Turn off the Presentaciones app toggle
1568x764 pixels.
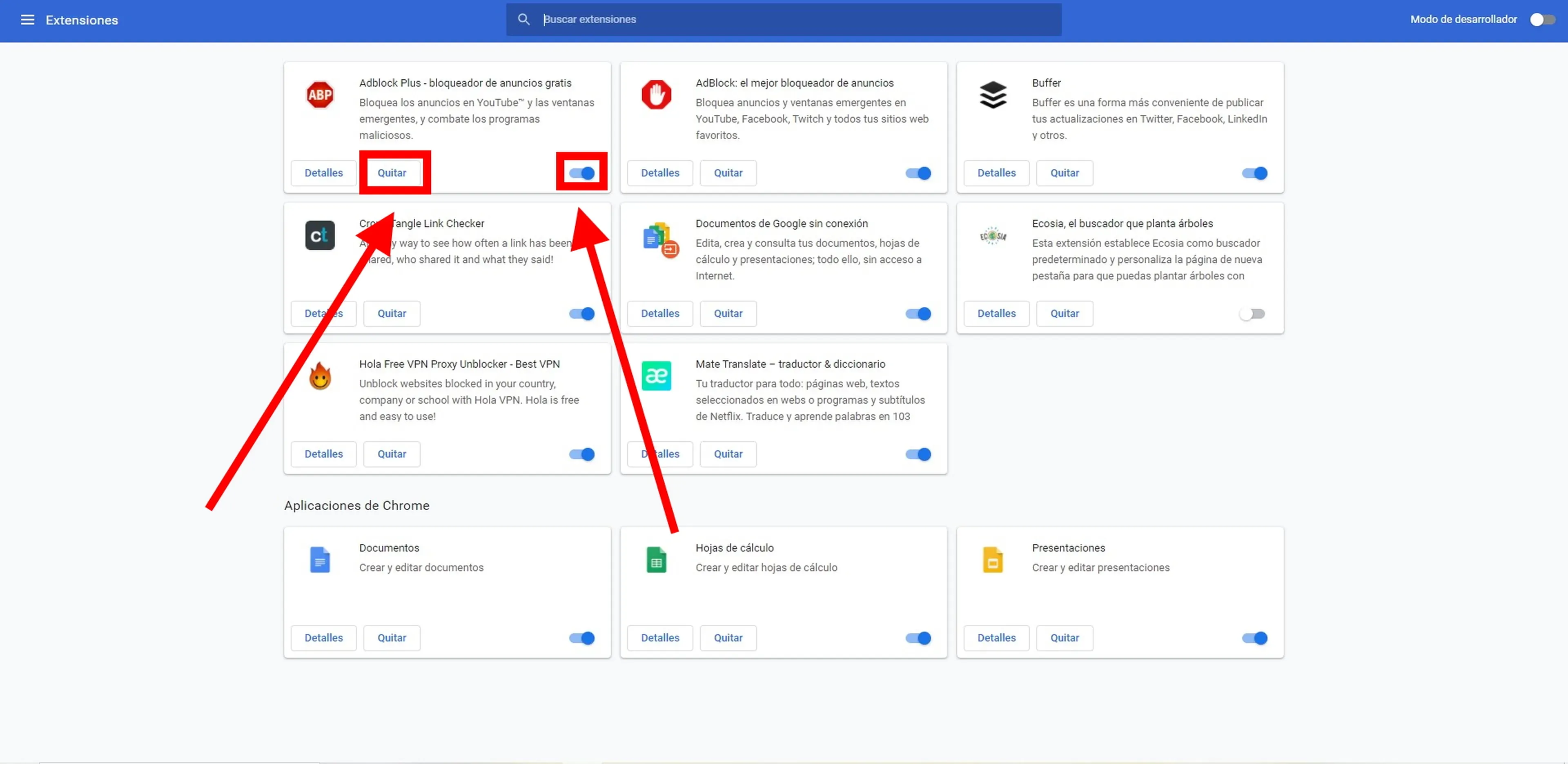click(1254, 638)
